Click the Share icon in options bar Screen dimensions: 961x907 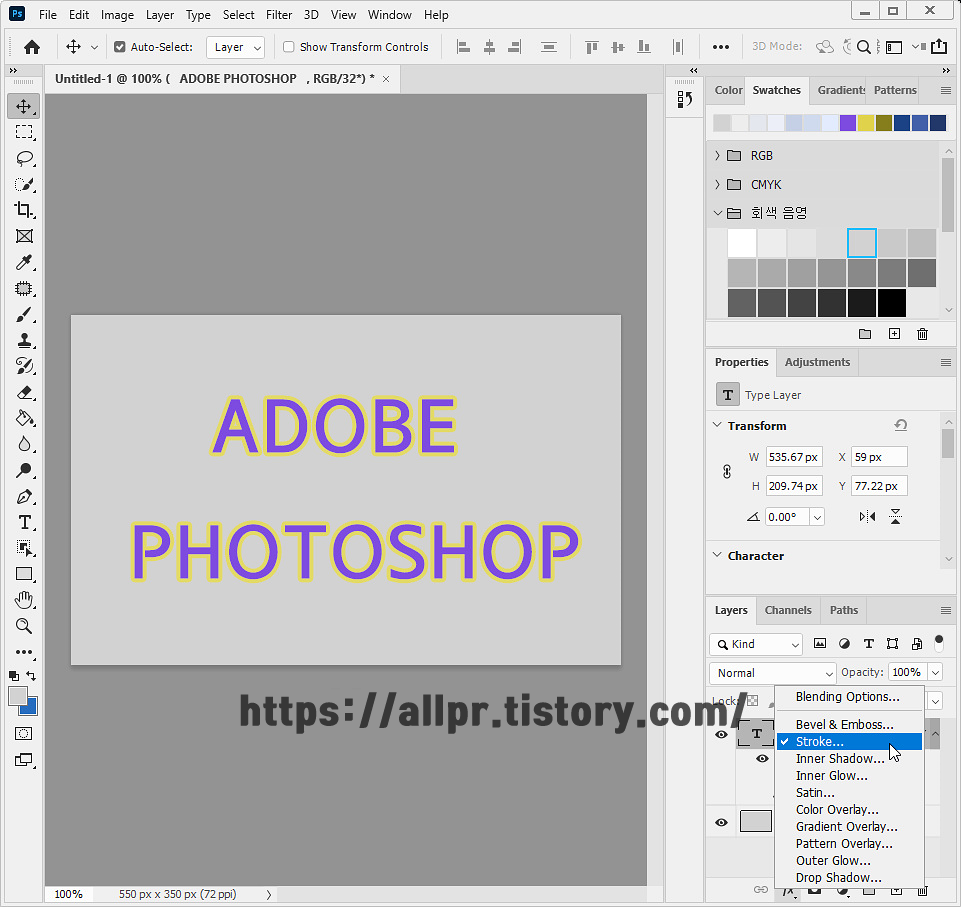click(x=939, y=47)
